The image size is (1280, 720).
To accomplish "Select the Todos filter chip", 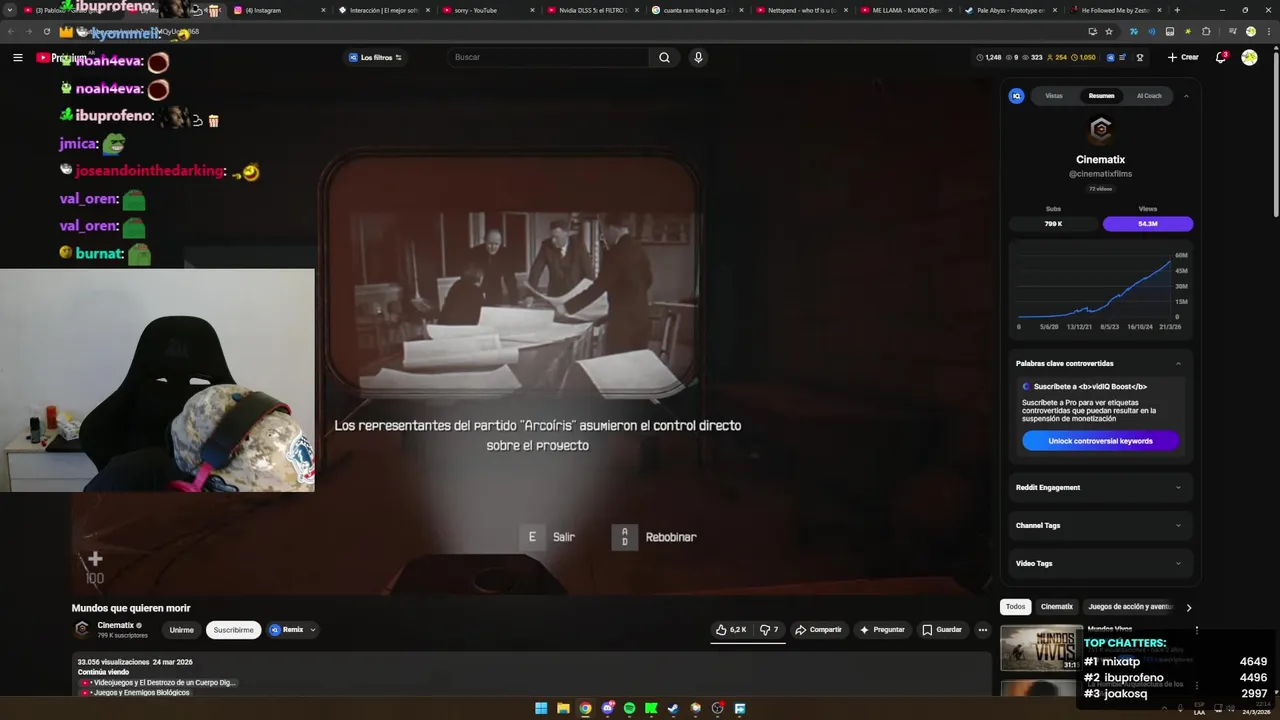I will coord(1015,607).
